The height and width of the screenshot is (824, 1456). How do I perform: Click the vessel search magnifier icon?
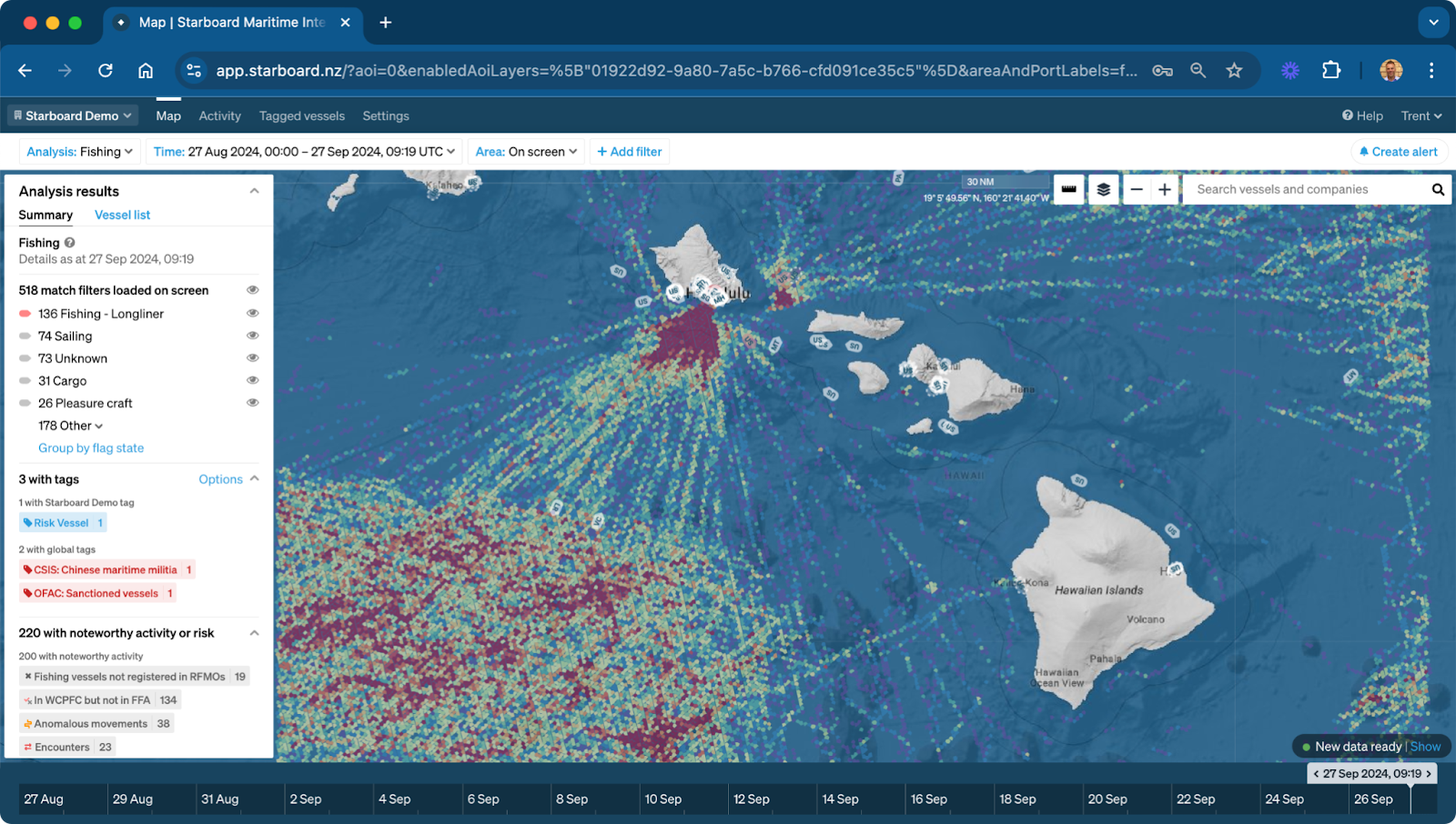point(1438,189)
